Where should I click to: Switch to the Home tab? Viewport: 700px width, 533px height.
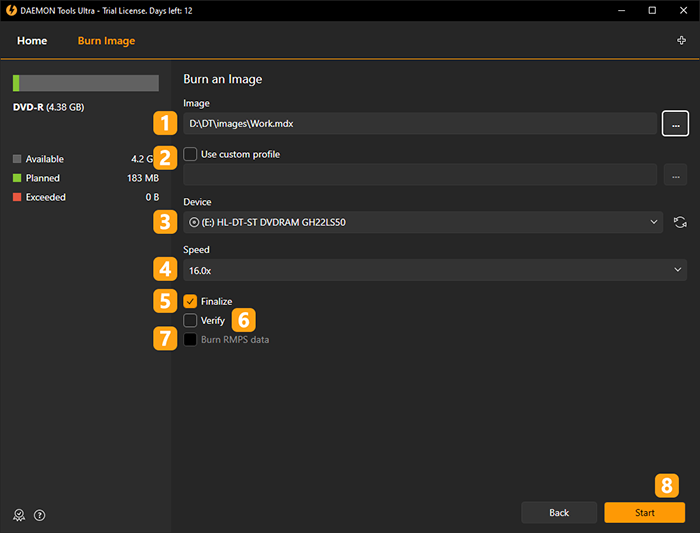[x=32, y=41]
